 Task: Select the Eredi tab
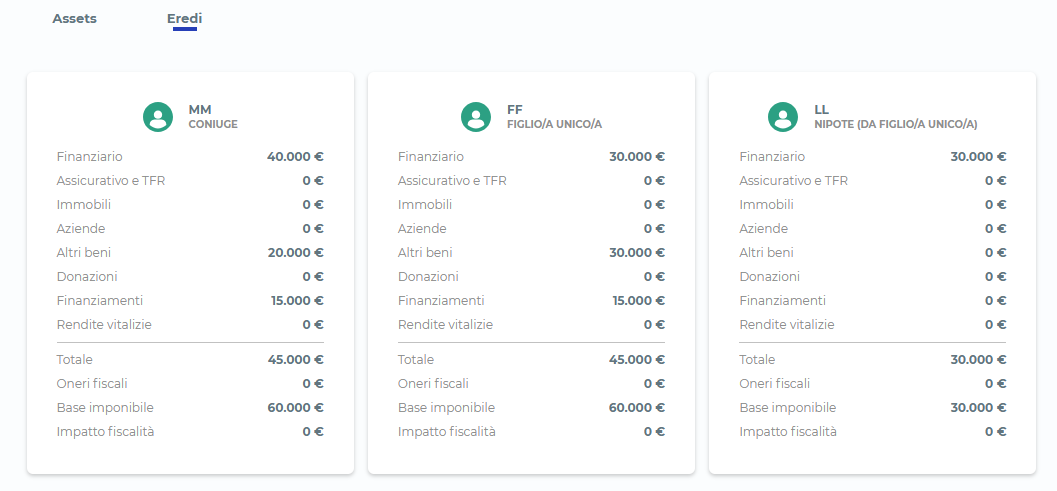(x=184, y=19)
